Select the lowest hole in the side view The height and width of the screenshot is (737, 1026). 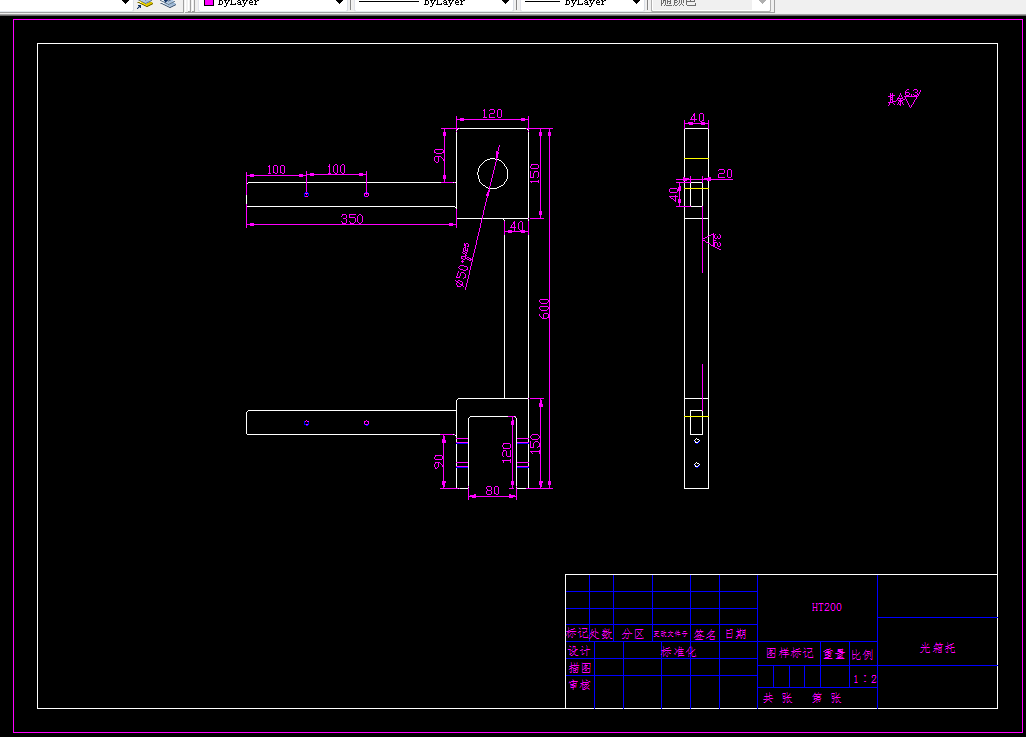point(697,465)
